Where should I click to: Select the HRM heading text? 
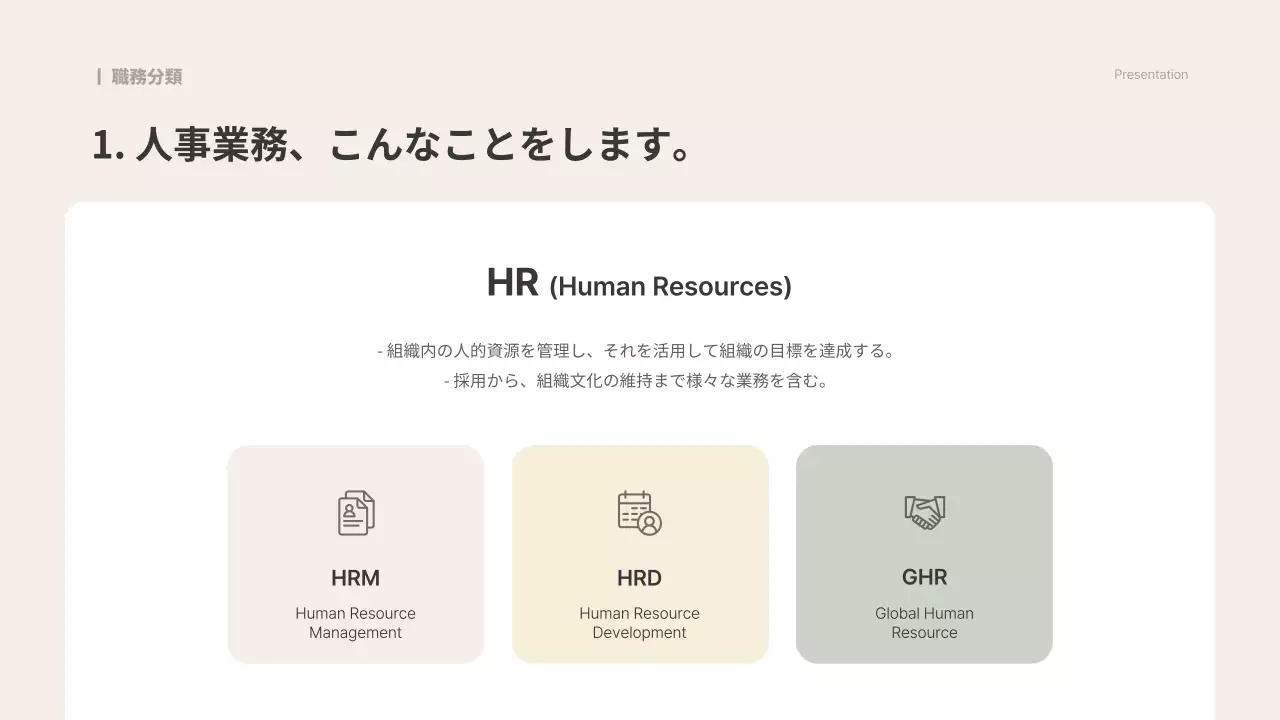pyautogui.click(x=355, y=578)
